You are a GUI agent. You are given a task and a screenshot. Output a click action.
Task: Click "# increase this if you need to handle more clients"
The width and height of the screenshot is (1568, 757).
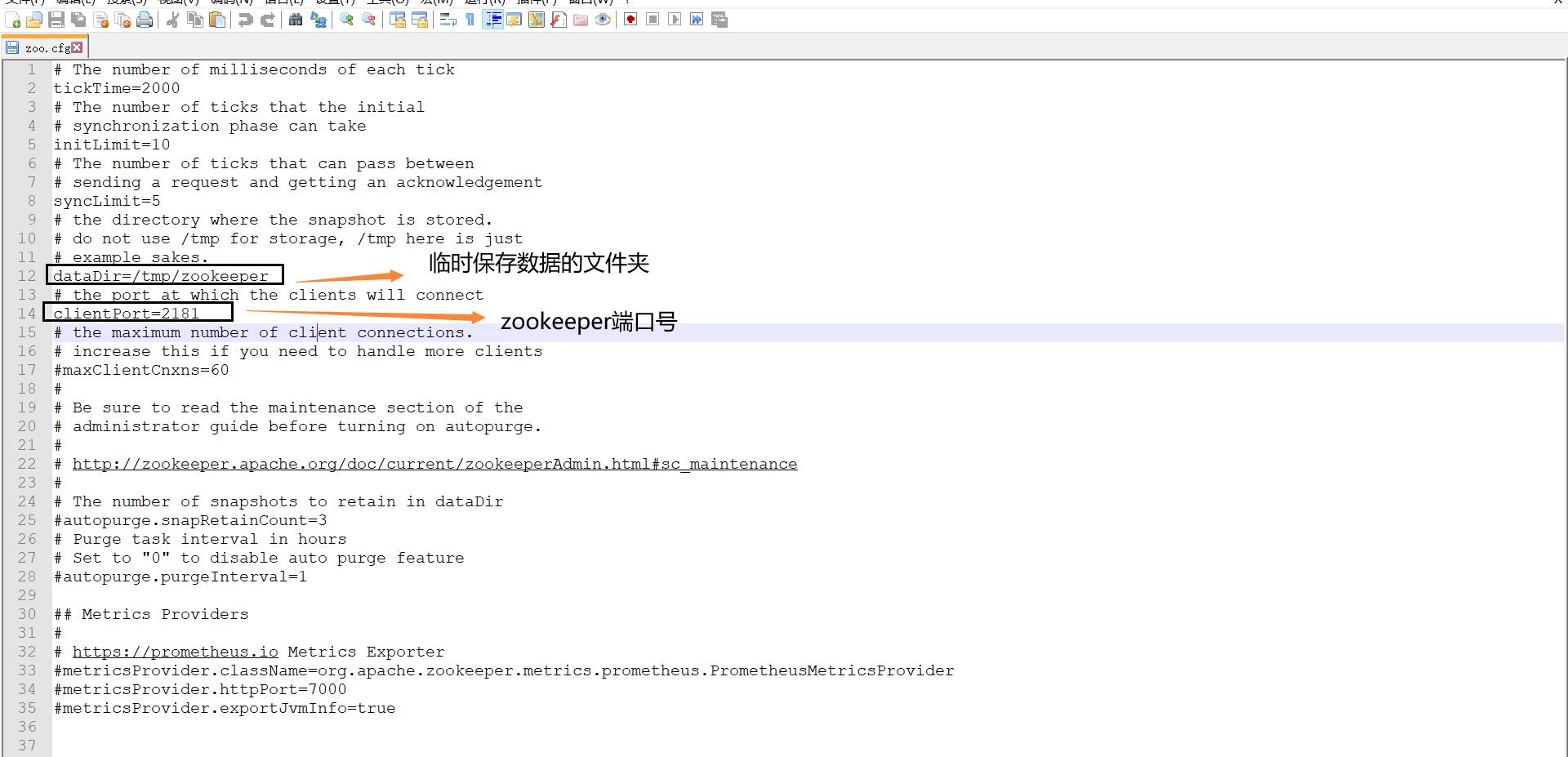298,351
